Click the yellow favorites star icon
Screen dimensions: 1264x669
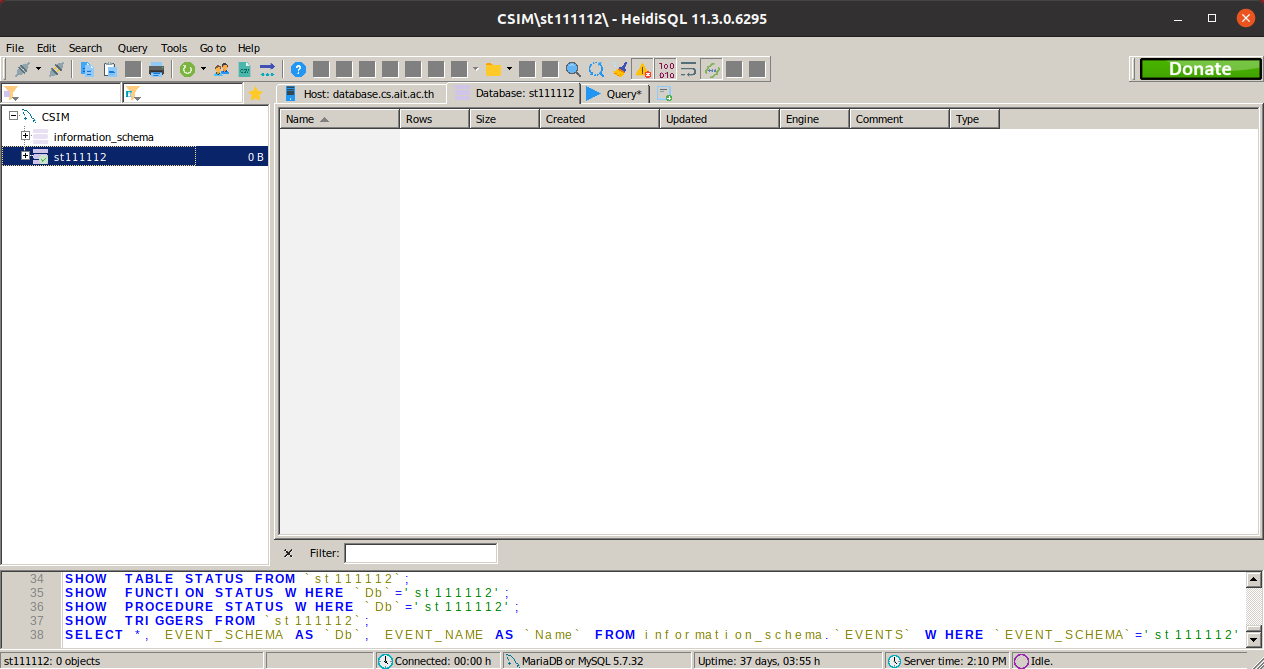click(255, 93)
